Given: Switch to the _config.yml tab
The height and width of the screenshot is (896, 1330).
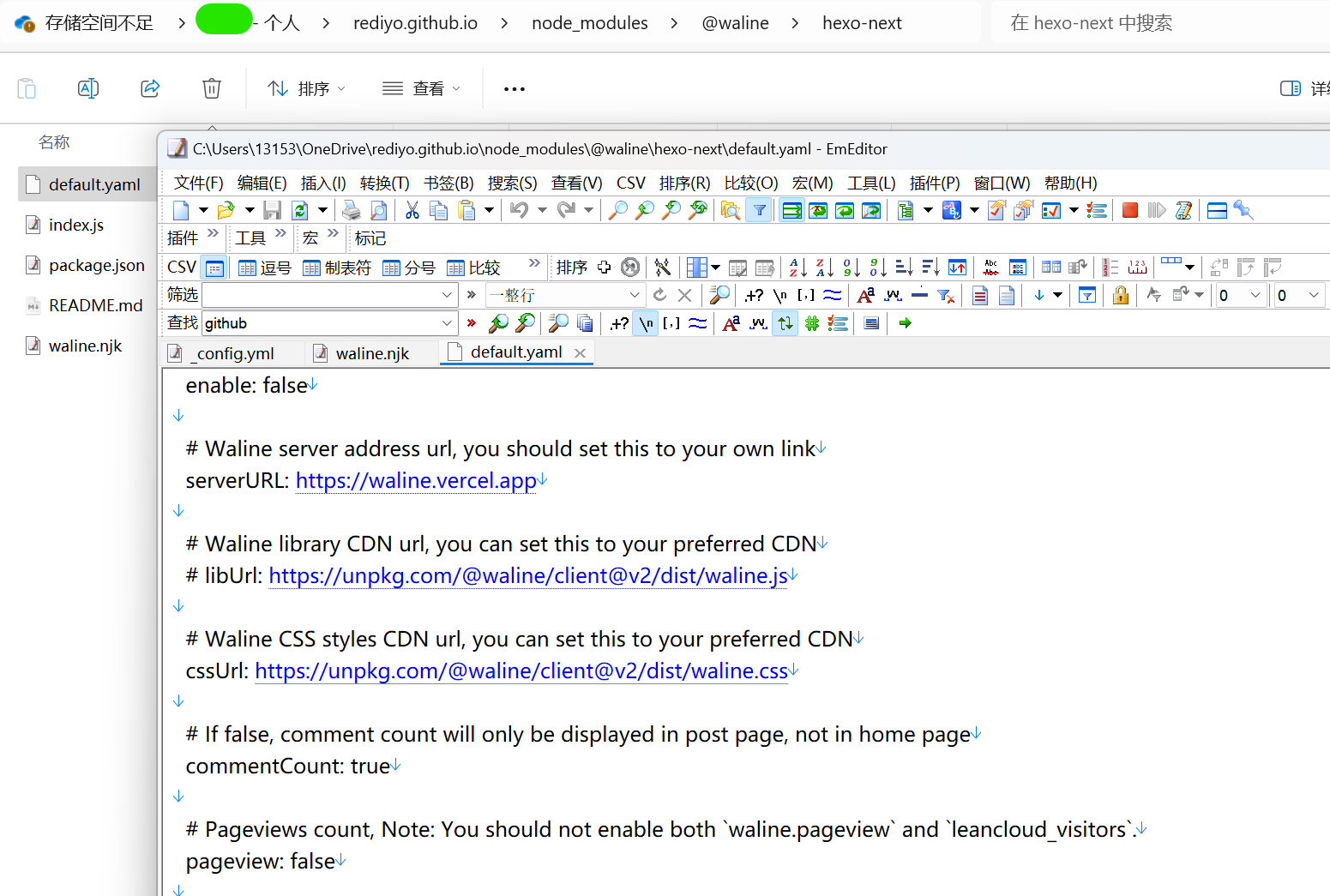Looking at the screenshot, I should pos(231,353).
